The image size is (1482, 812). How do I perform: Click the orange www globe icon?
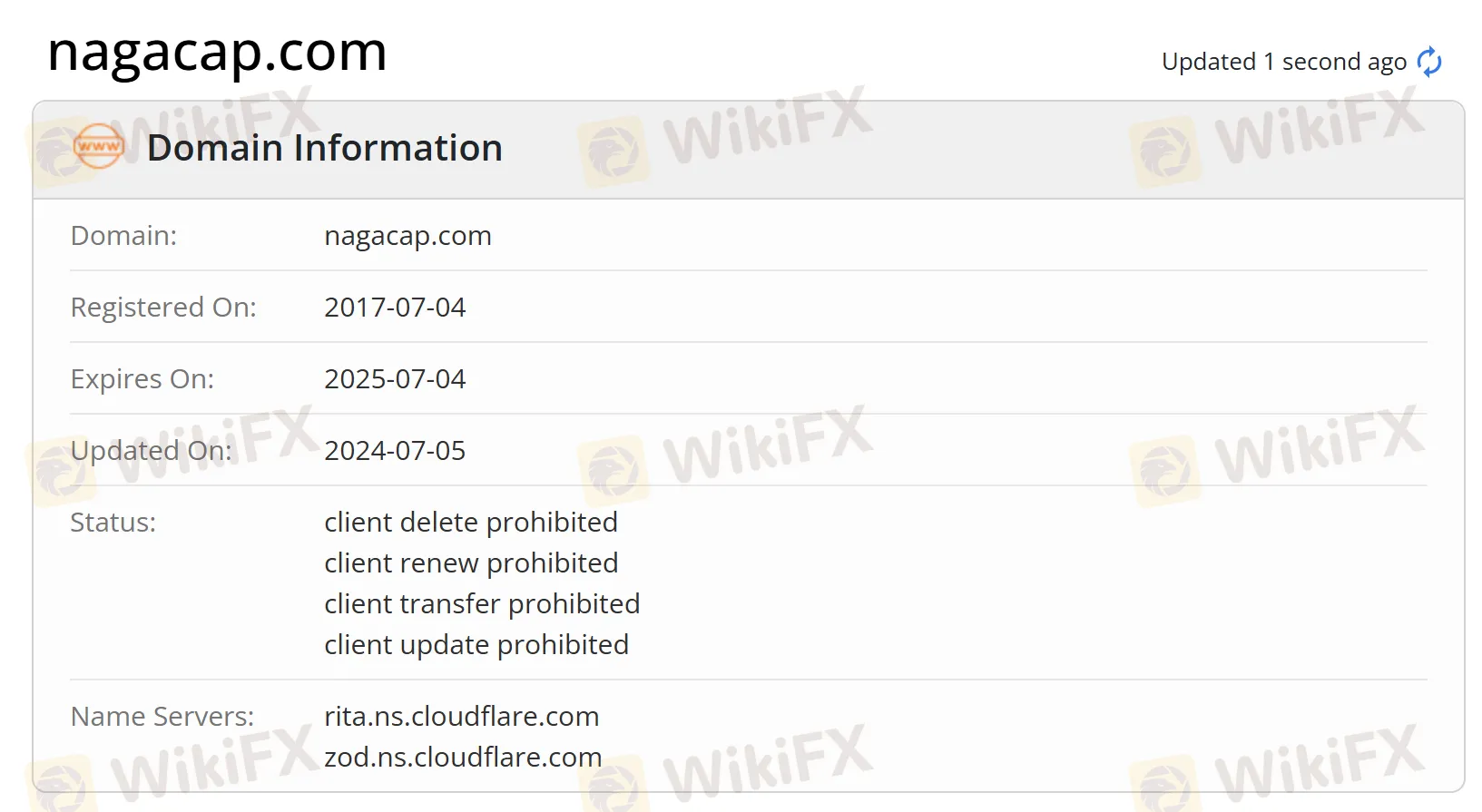(x=98, y=147)
